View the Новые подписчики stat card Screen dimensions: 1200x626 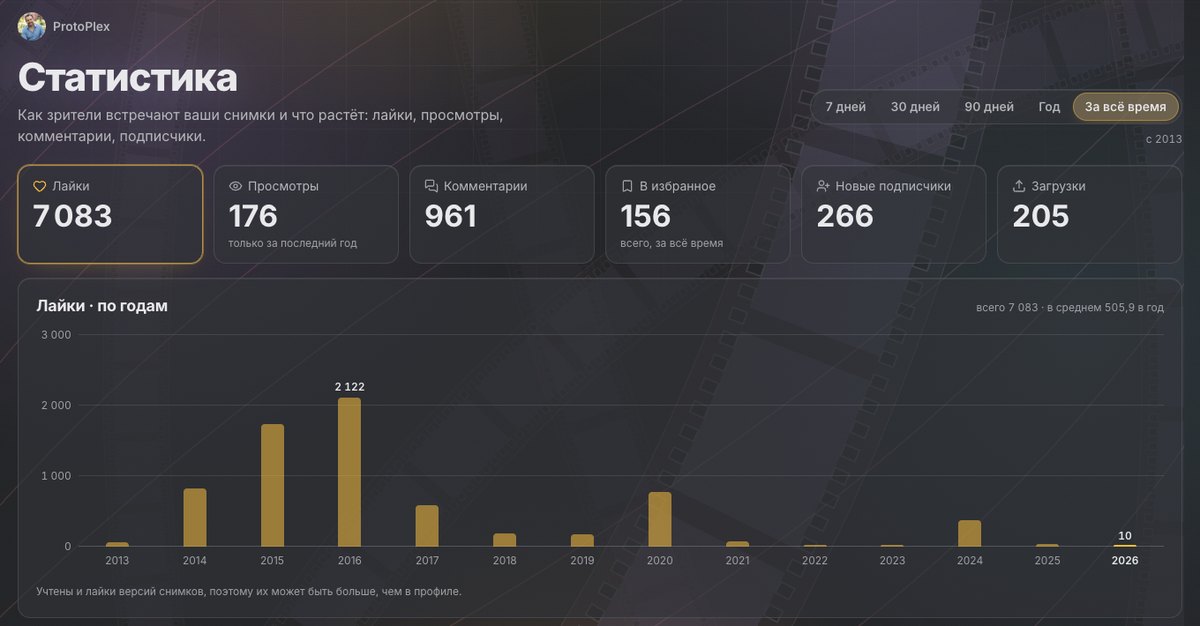pyautogui.click(x=894, y=214)
